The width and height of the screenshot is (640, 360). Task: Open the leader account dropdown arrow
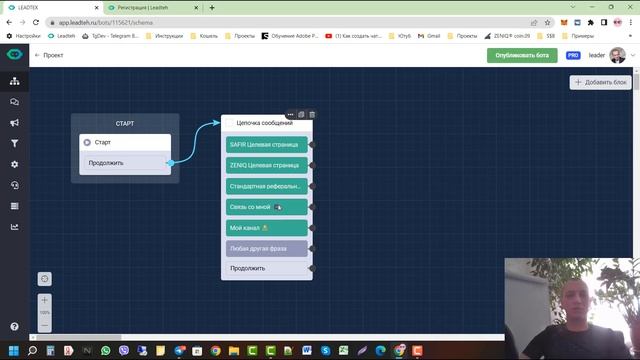pos(633,55)
